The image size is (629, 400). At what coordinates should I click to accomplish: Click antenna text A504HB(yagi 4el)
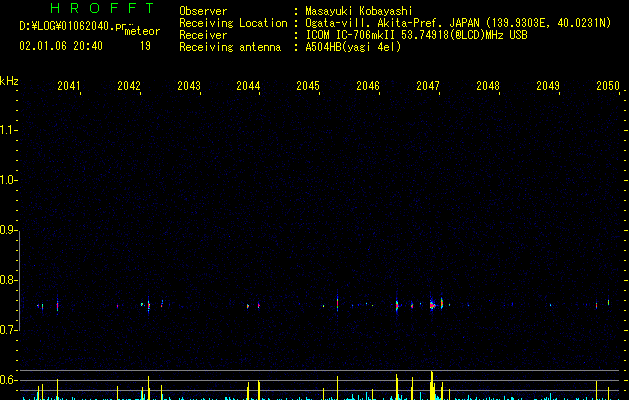[353, 47]
